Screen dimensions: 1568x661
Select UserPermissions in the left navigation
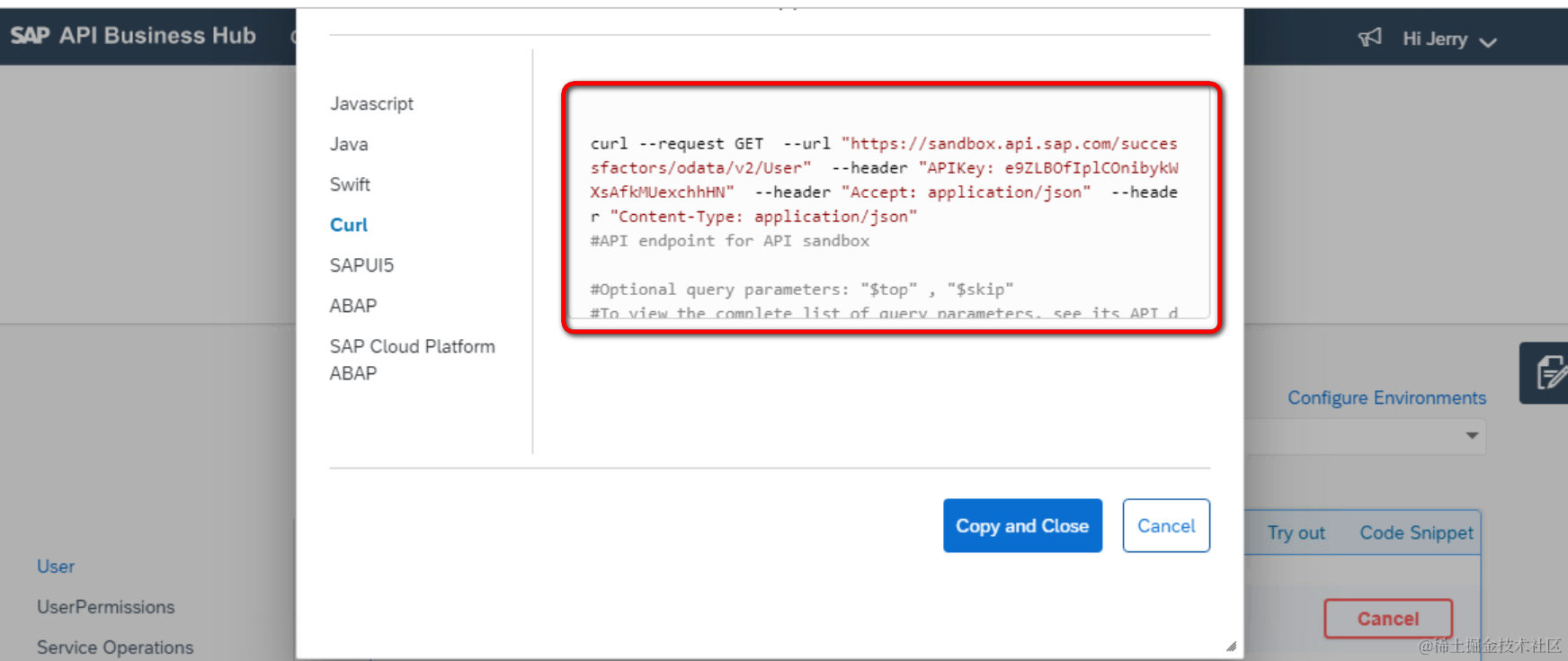pos(106,607)
